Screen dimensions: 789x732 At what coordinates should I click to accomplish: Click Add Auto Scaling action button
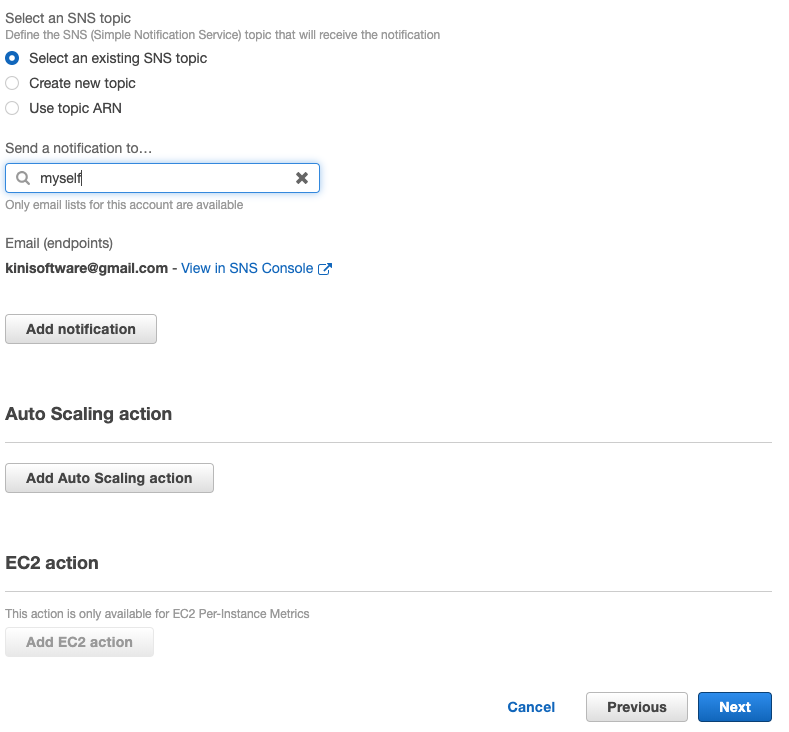[109, 478]
